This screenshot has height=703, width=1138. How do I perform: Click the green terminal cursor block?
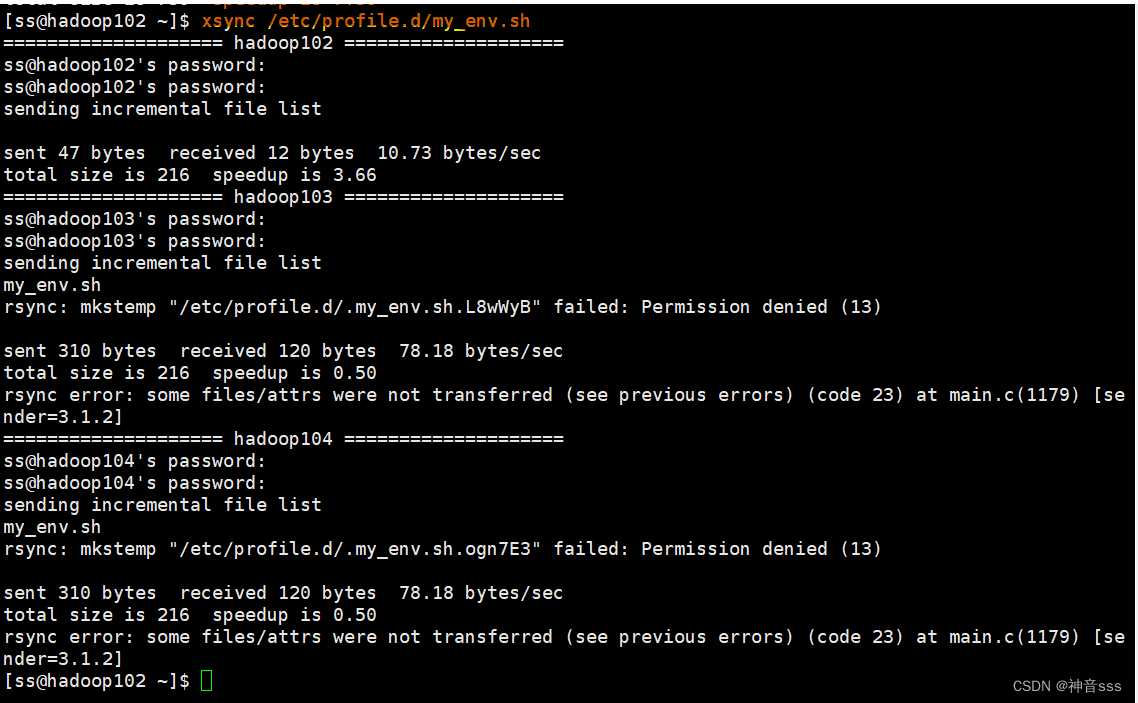207,681
